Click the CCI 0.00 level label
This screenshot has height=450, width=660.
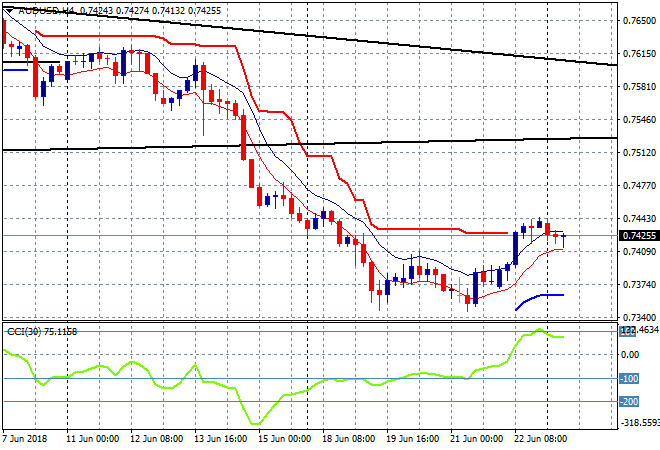click(x=630, y=355)
